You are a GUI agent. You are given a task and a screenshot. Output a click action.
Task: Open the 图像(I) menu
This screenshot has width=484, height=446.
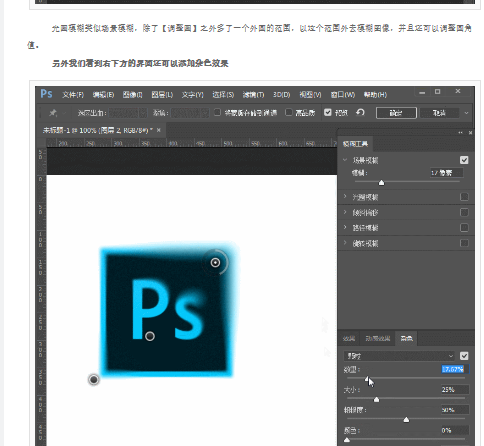[133, 95]
